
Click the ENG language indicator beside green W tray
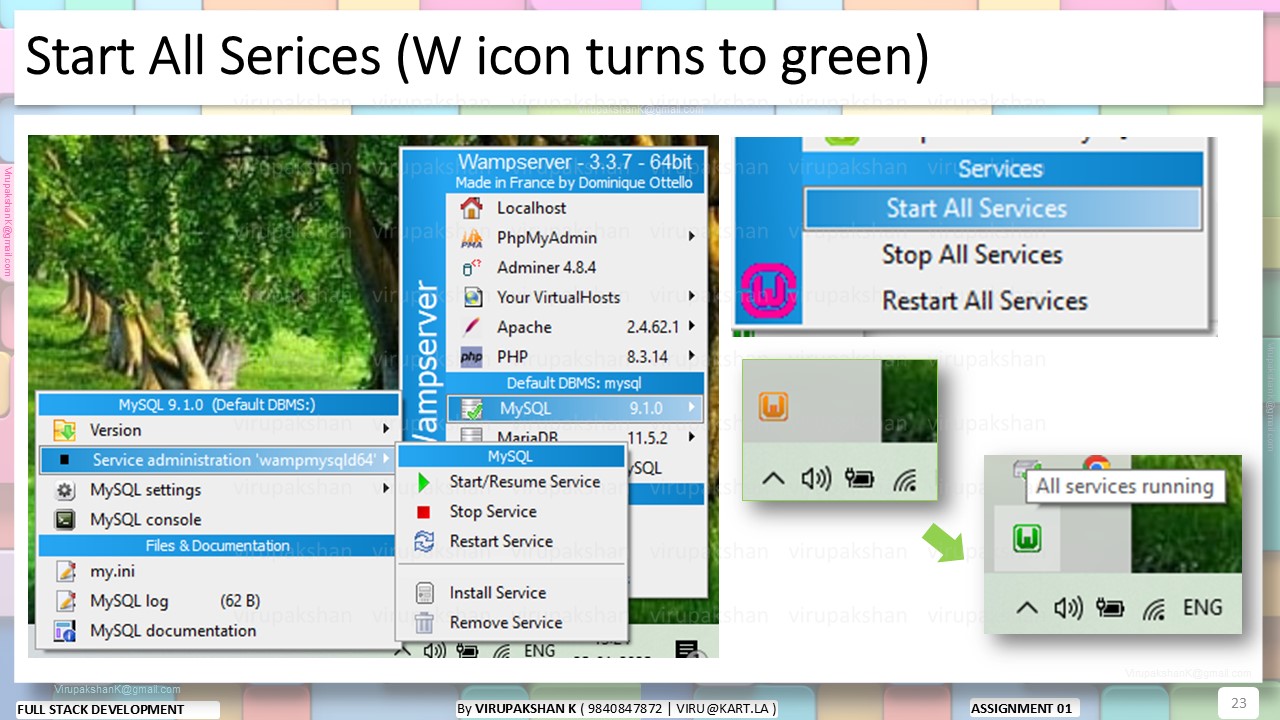(x=1203, y=607)
